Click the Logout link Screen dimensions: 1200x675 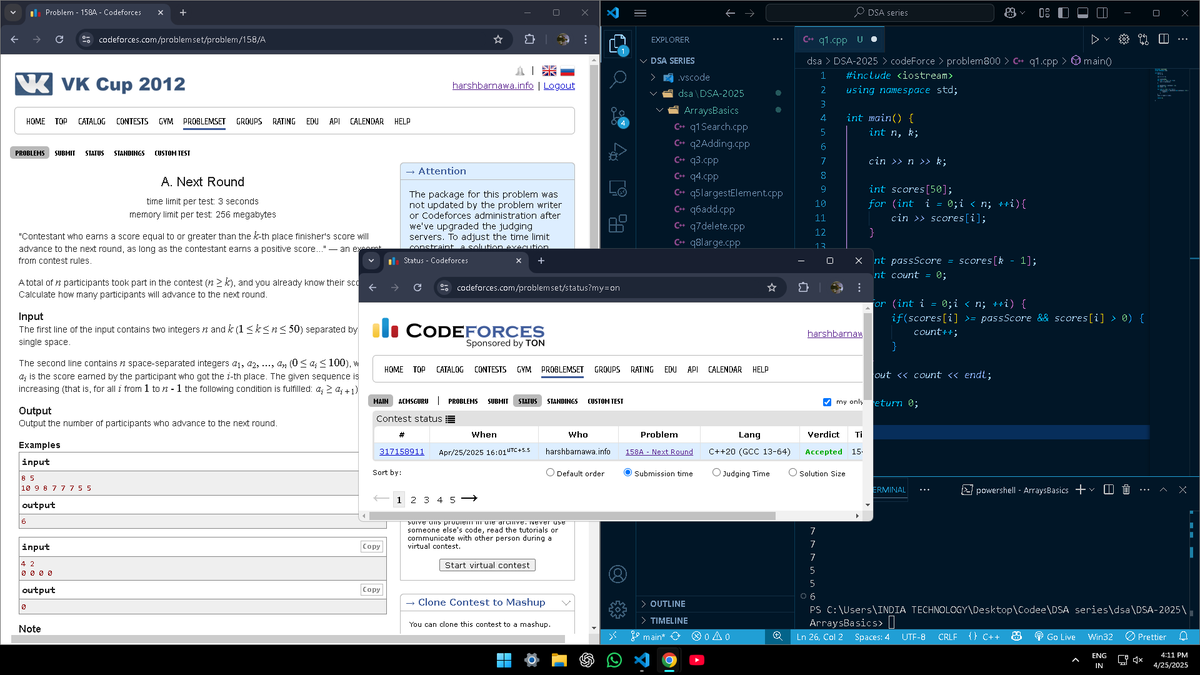558,85
